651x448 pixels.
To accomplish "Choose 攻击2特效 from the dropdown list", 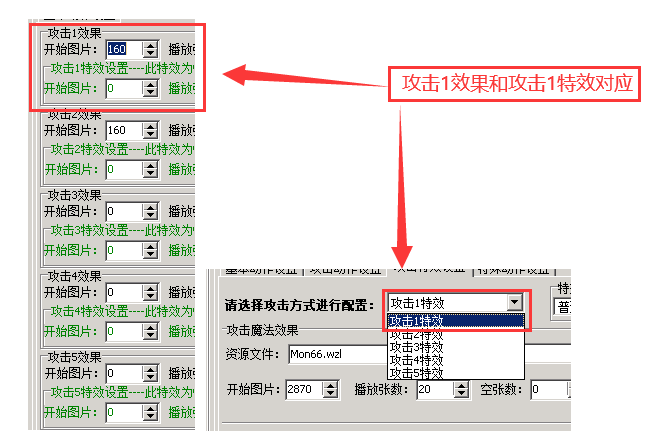I will 416,334.
